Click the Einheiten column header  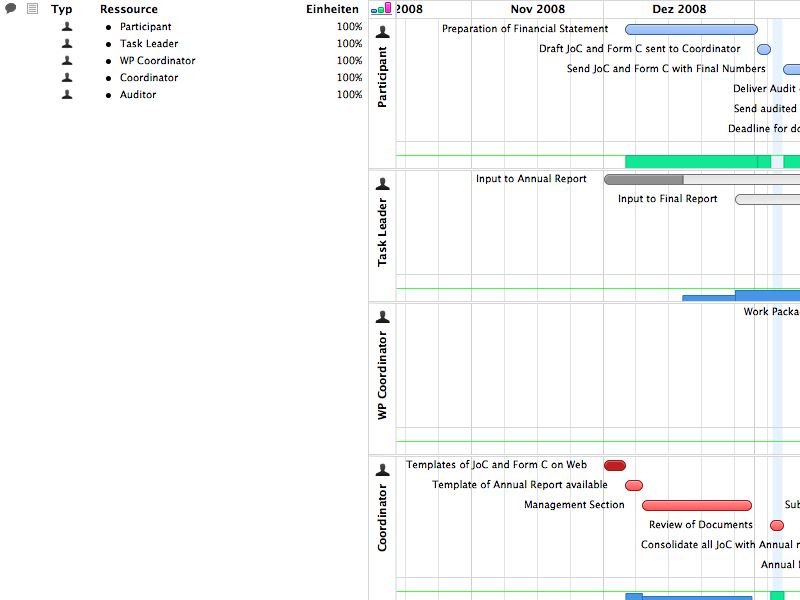[x=332, y=9]
